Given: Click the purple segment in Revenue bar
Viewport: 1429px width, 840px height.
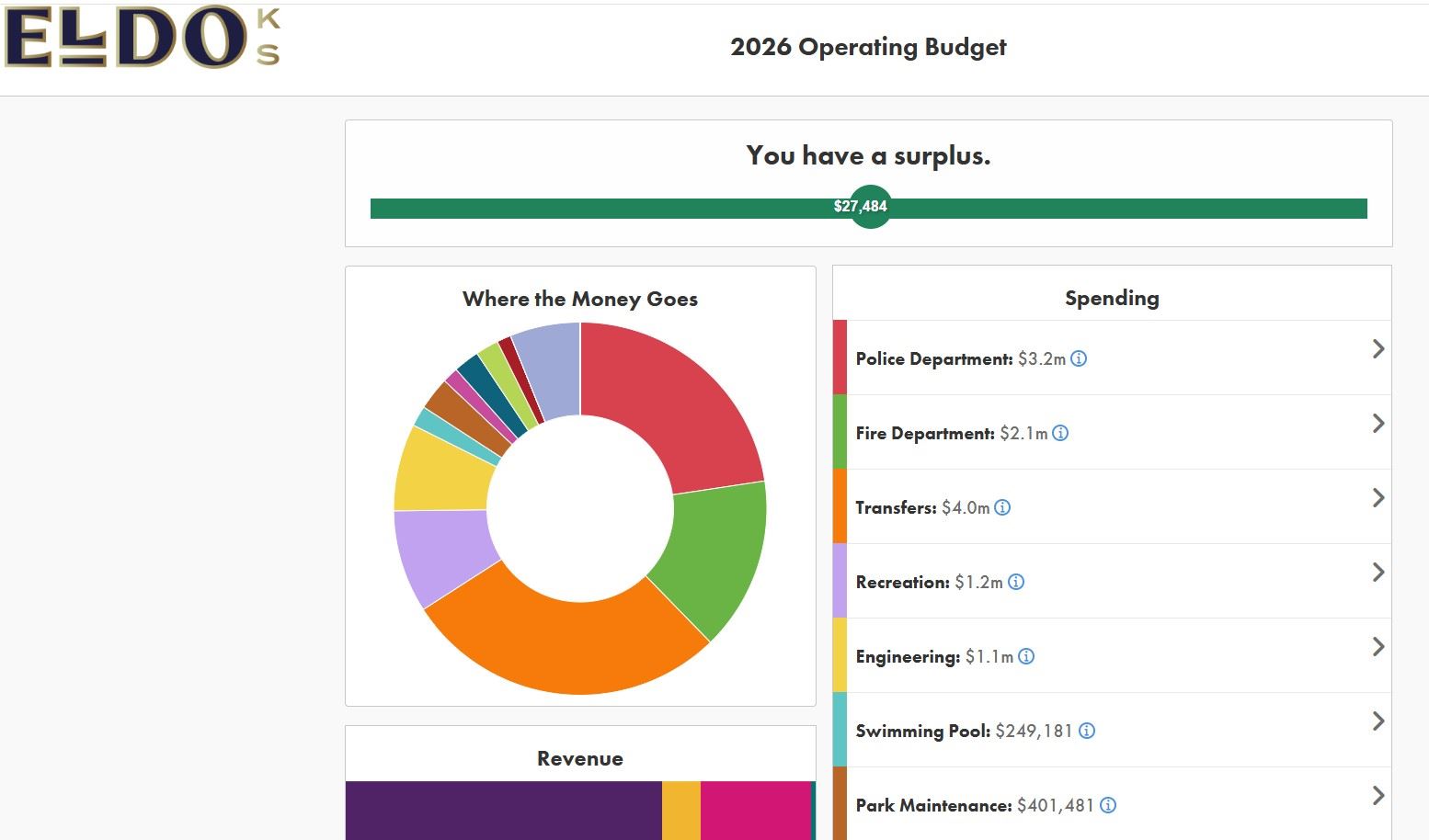Looking at the screenshot, I should click(503, 811).
